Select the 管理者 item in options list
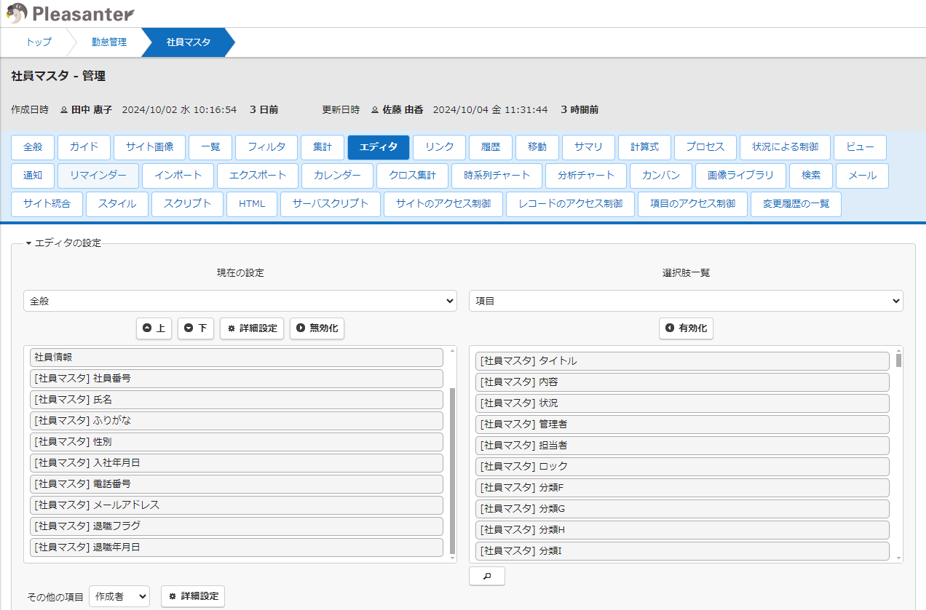This screenshot has width=926, height=610. (x=684, y=424)
